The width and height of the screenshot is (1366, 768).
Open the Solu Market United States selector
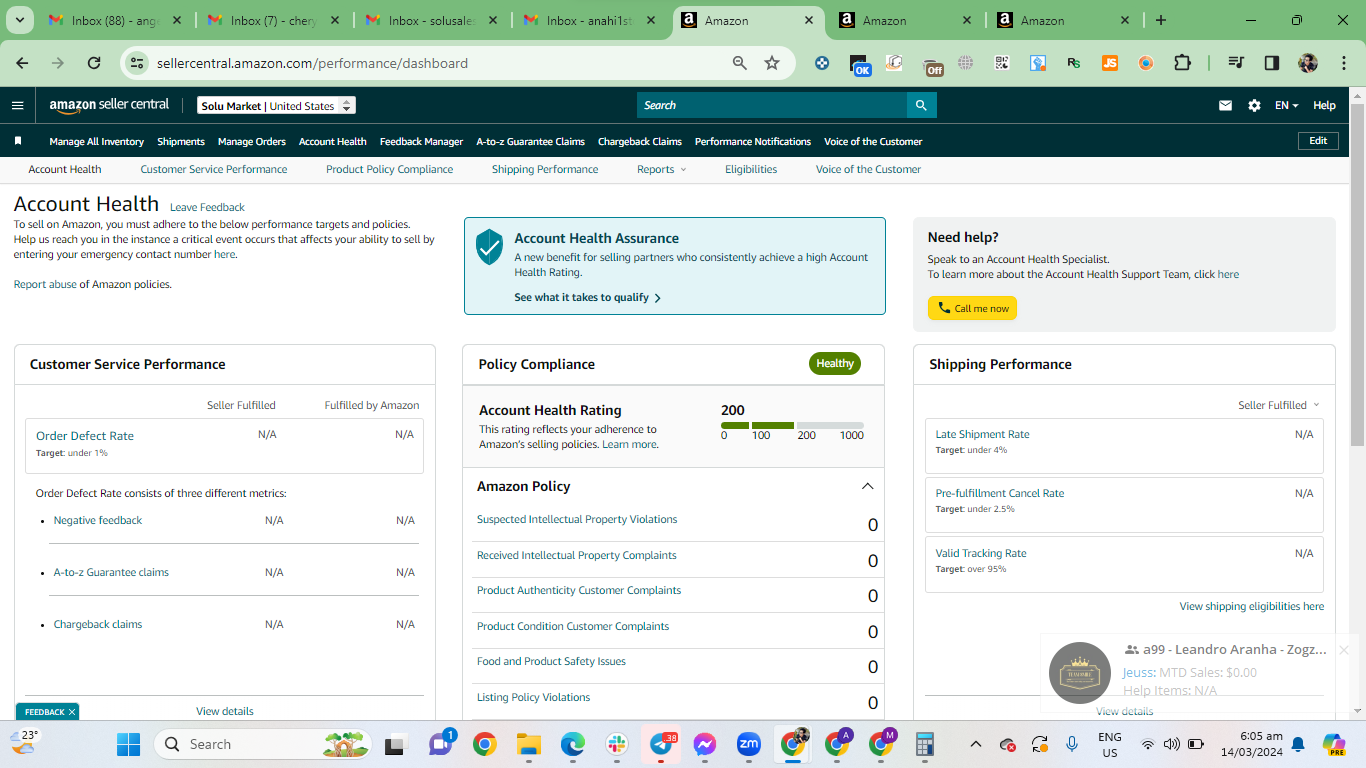click(x=276, y=106)
